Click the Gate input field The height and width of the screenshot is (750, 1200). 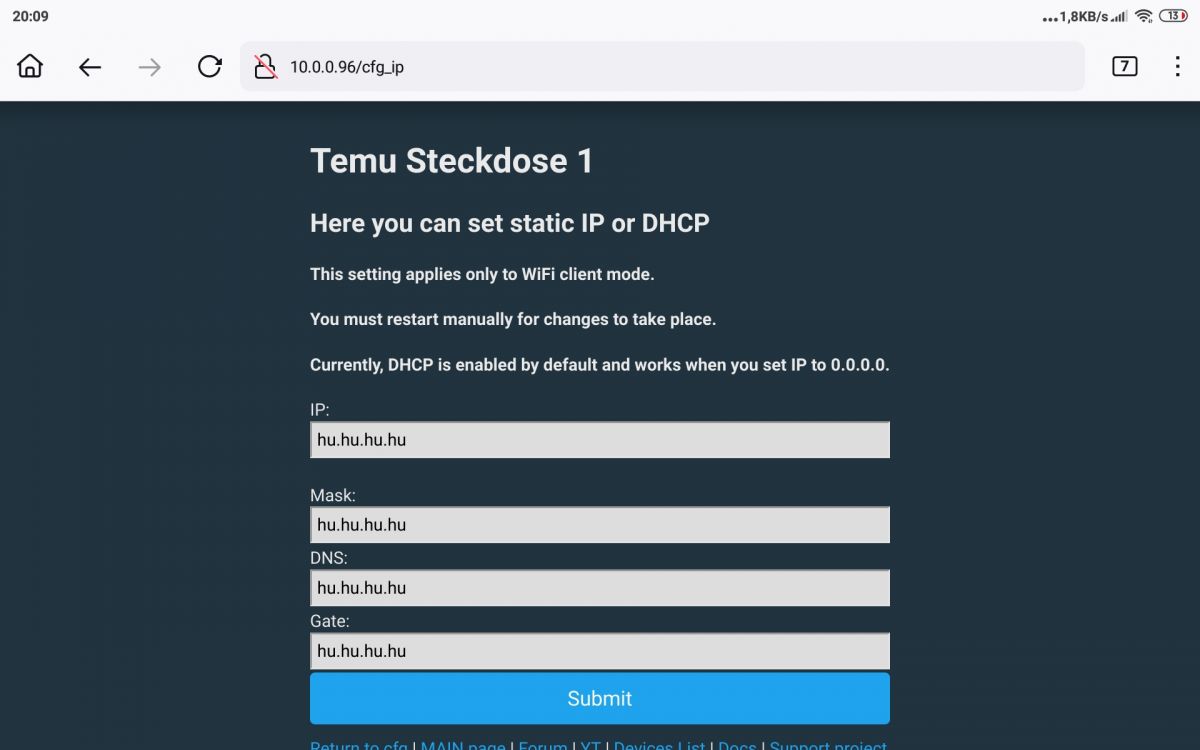coord(600,651)
